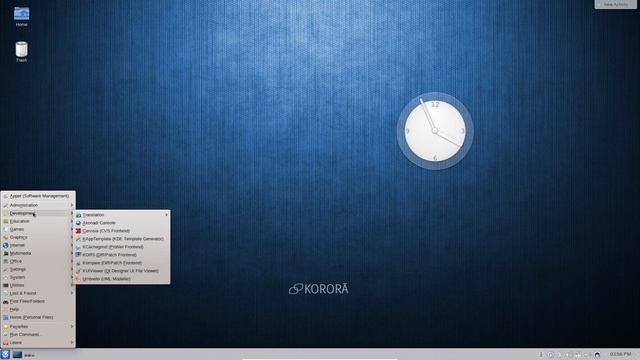Open Home (Personal Files) menu entry
The height and width of the screenshot is (360, 640).
coord(38,317)
